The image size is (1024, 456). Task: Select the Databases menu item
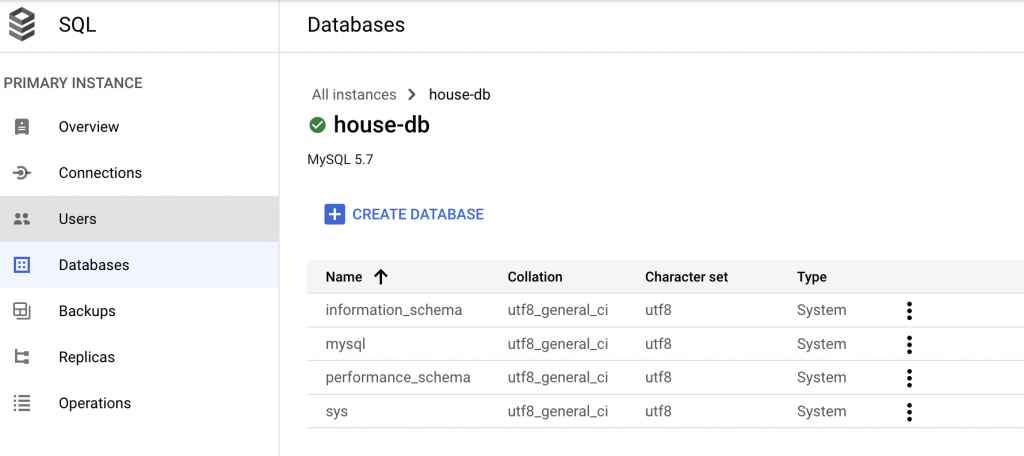click(x=140, y=265)
